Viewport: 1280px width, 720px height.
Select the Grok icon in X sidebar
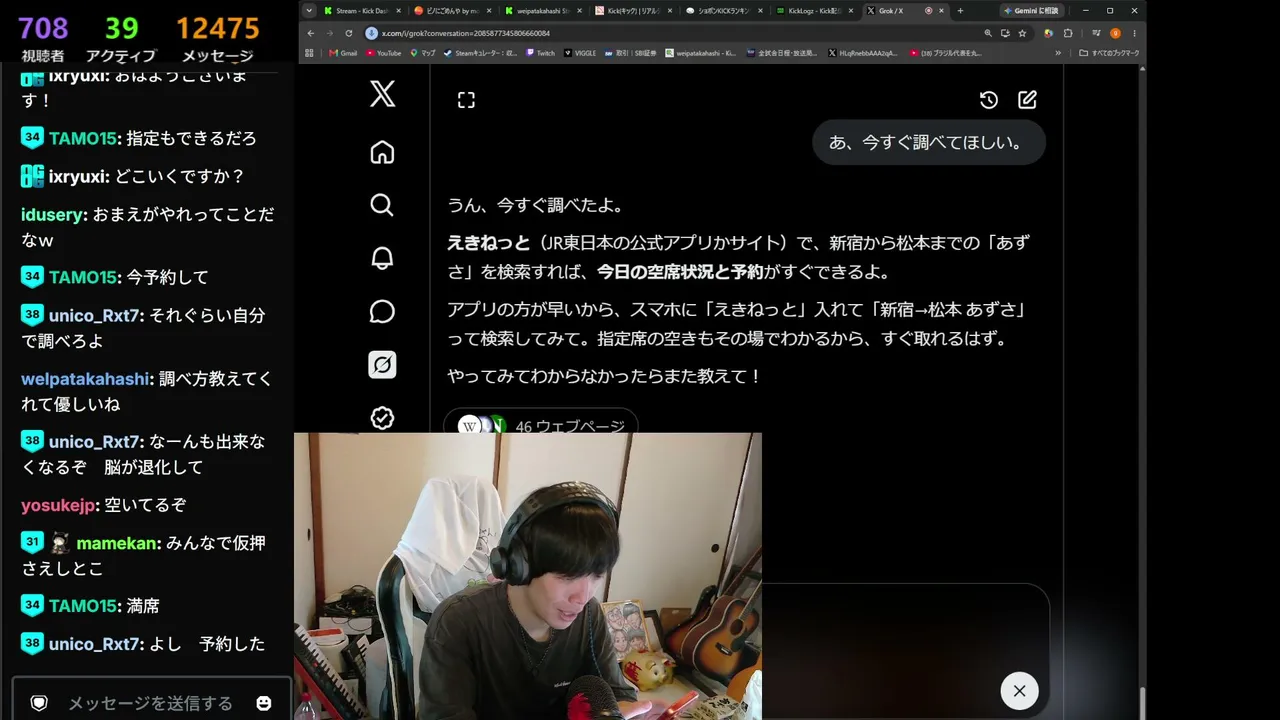(382, 365)
